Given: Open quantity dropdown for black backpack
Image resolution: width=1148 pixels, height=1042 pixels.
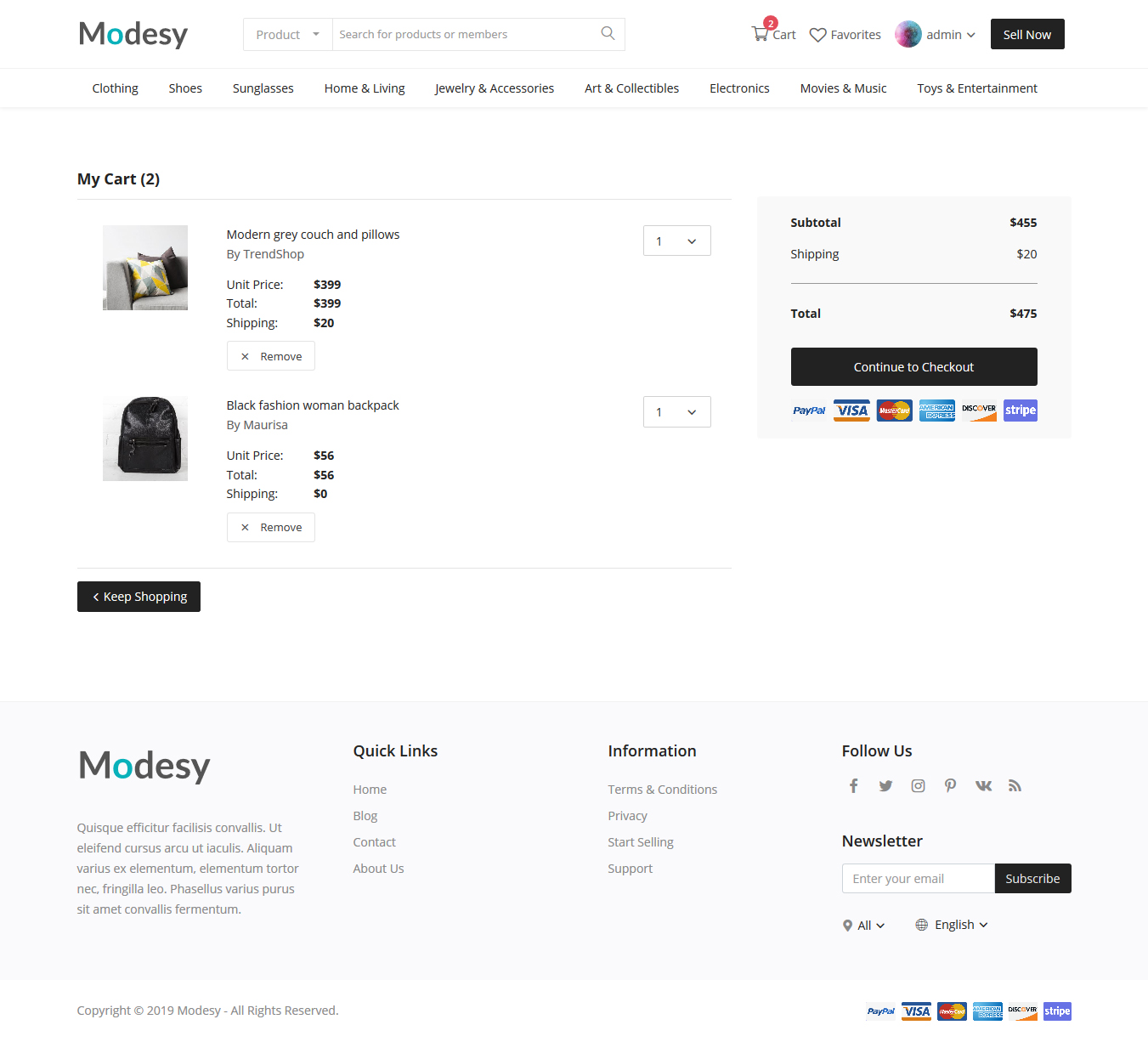Looking at the screenshot, I should pyautogui.click(x=677, y=412).
